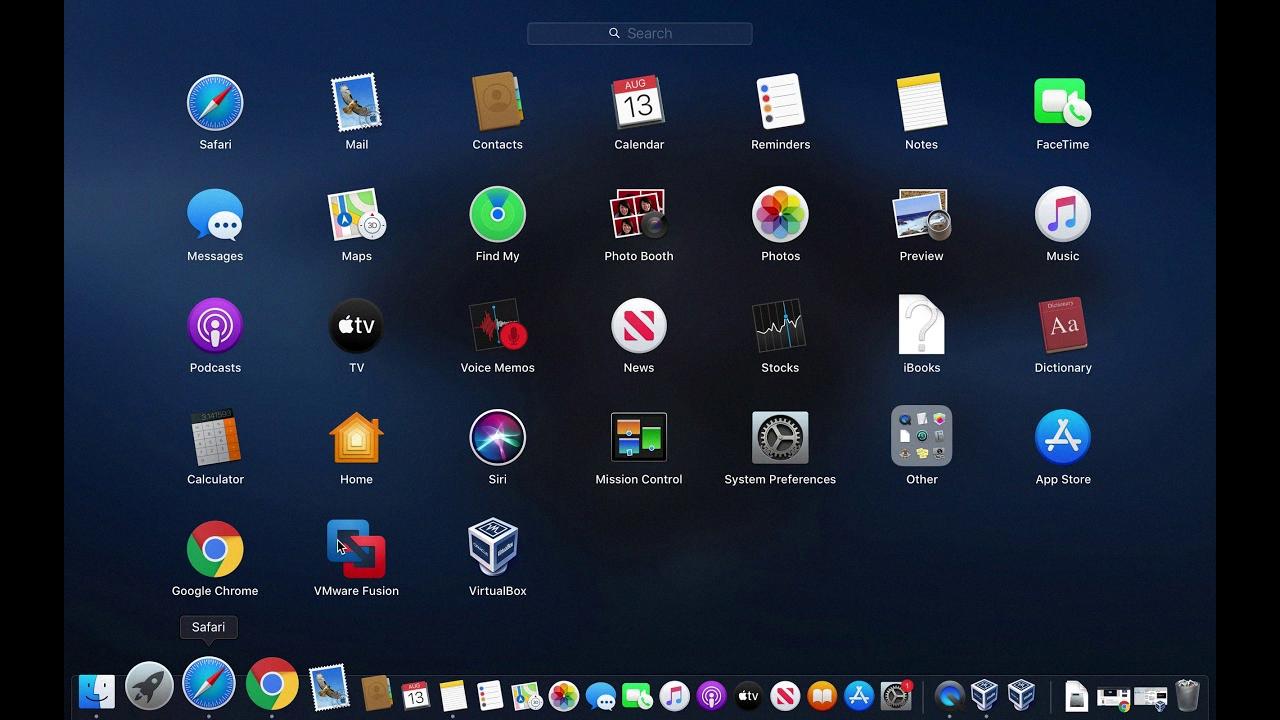Open Music from the Launchpad grid
This screenshot has width=1280, height=720.
point(1062,214)
